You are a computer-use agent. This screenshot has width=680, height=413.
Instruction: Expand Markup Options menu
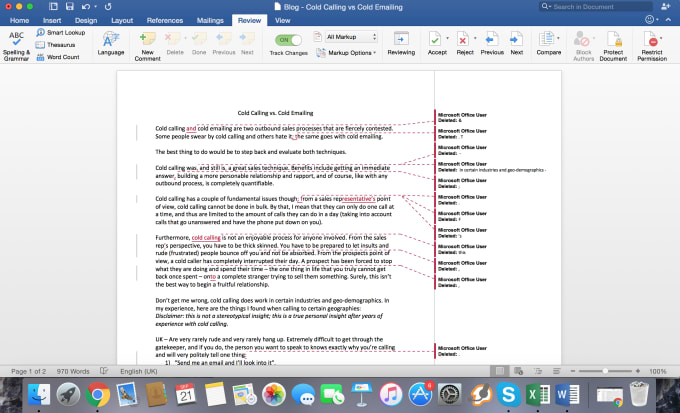pos(346,52)
